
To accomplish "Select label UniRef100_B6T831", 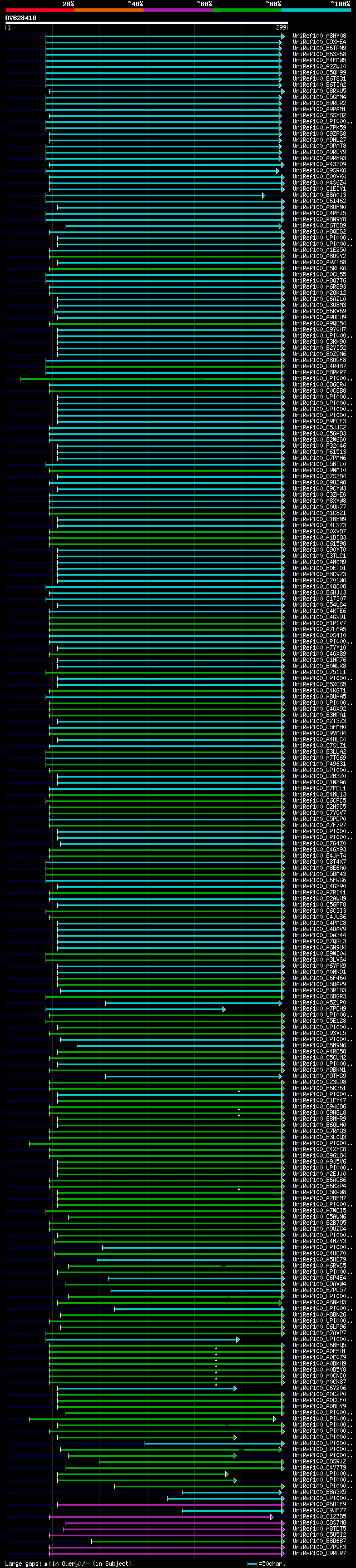I will [x=319, y=78].
